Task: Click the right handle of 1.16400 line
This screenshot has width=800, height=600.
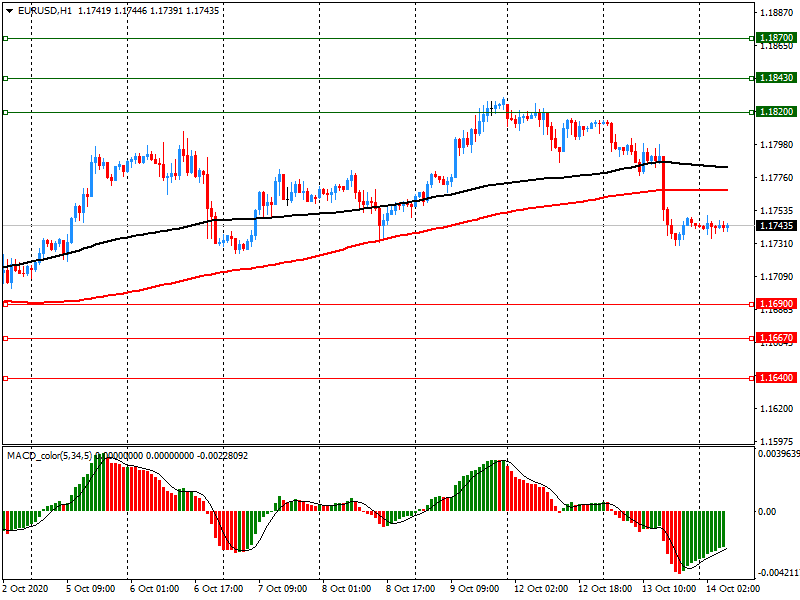Action: click(x=752, y=378)
